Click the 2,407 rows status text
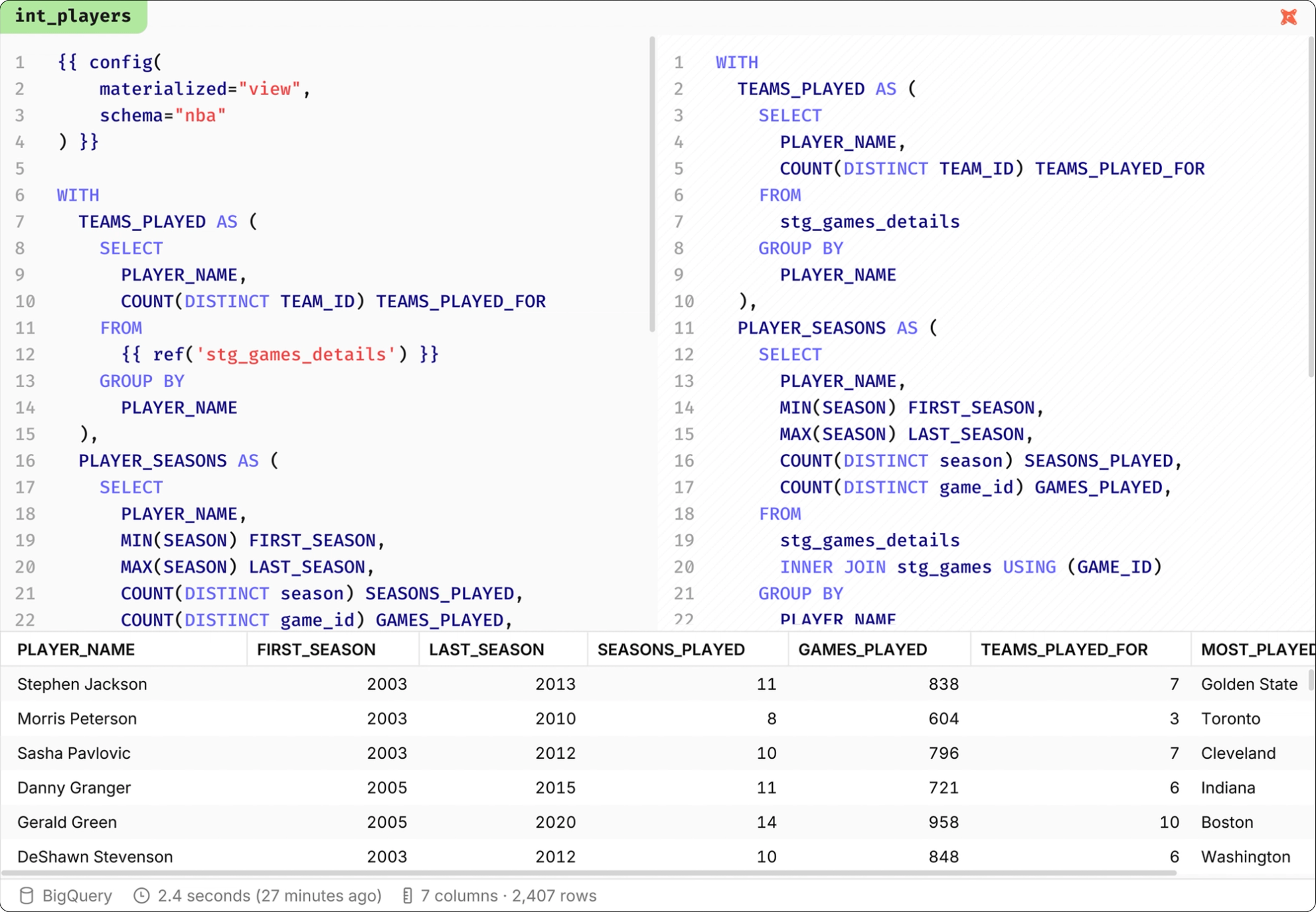1316x912 pixels. click(554, 895)
